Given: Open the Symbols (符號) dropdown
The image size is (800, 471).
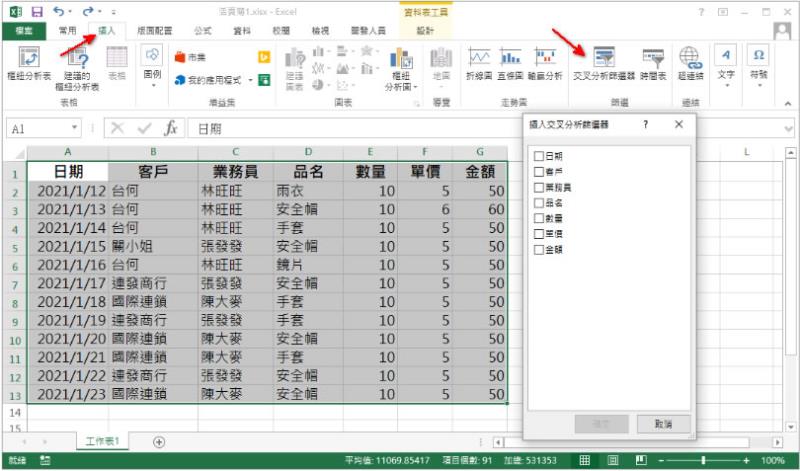Looking at the screenshot, I should [x=759, y=66].
